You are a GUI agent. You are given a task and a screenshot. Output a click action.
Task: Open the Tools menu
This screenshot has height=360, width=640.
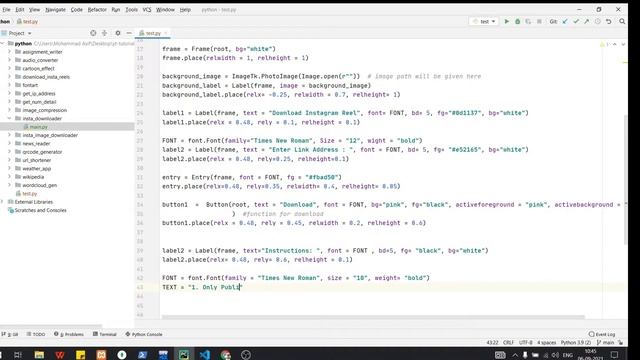[131, 9]
